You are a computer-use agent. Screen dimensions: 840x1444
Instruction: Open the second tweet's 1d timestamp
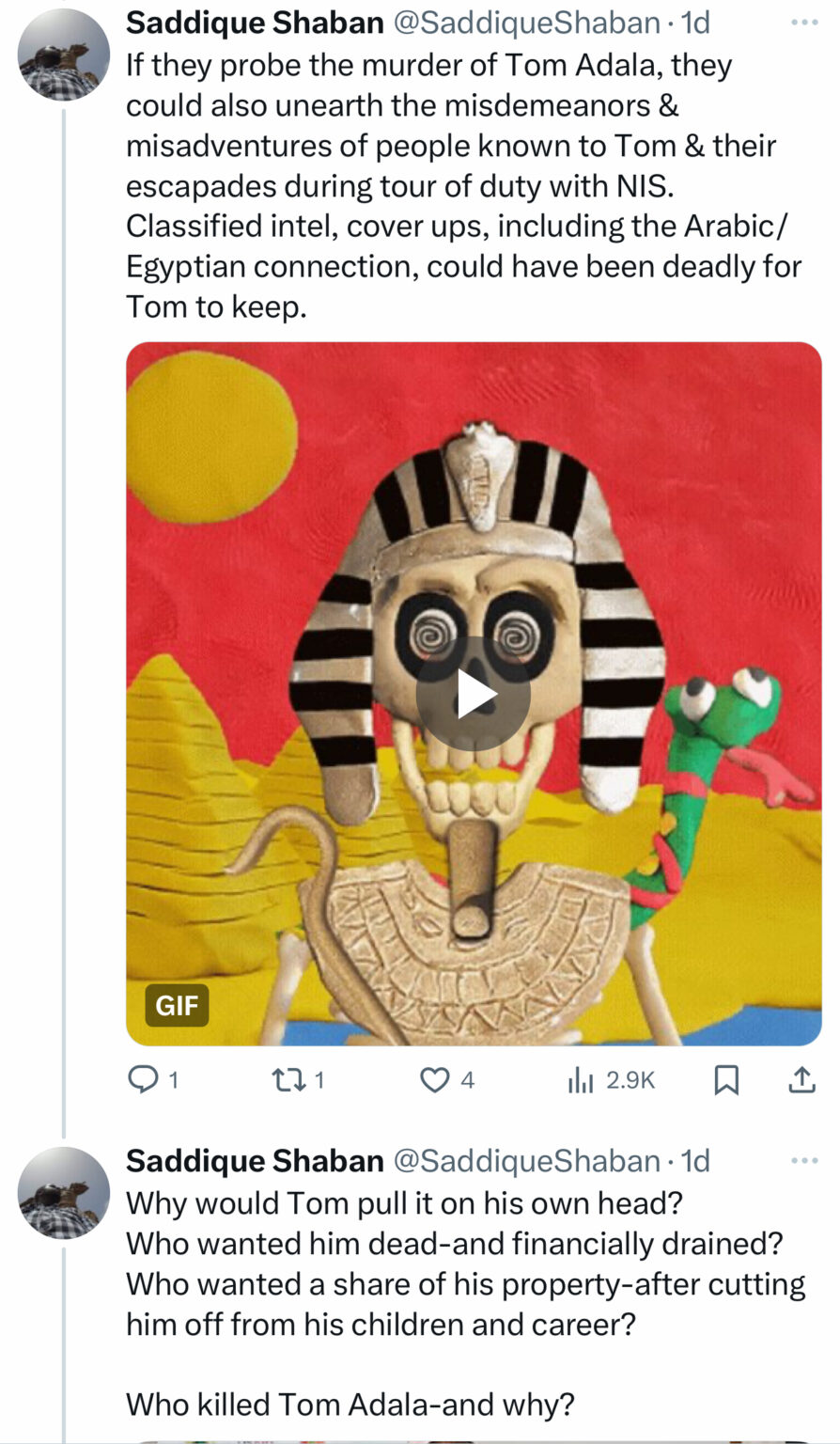694,1161
